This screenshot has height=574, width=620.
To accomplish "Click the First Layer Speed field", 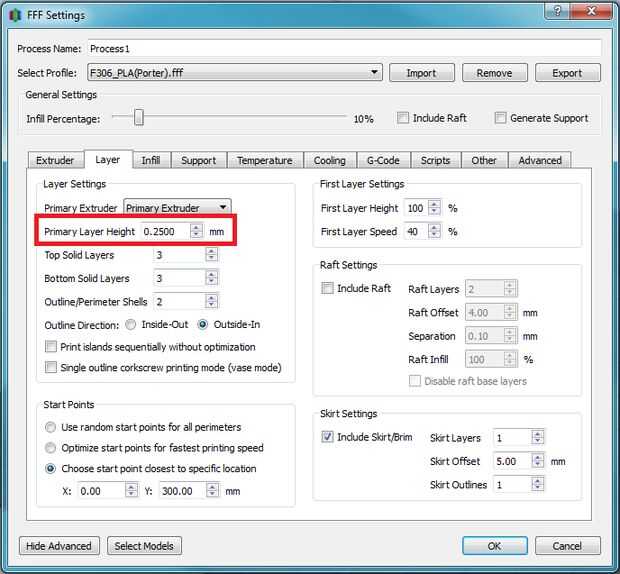I will 416,231.
